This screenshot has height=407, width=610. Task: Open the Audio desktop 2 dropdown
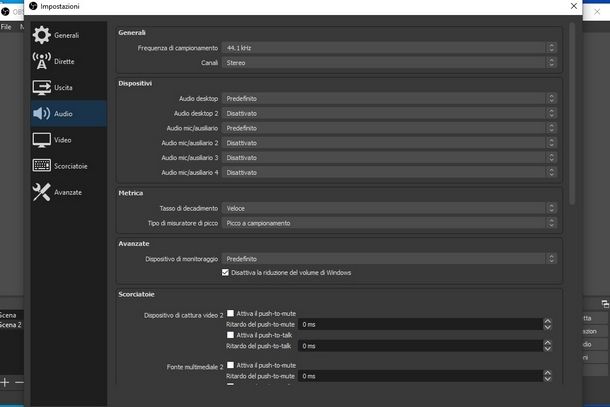(389, 113)
